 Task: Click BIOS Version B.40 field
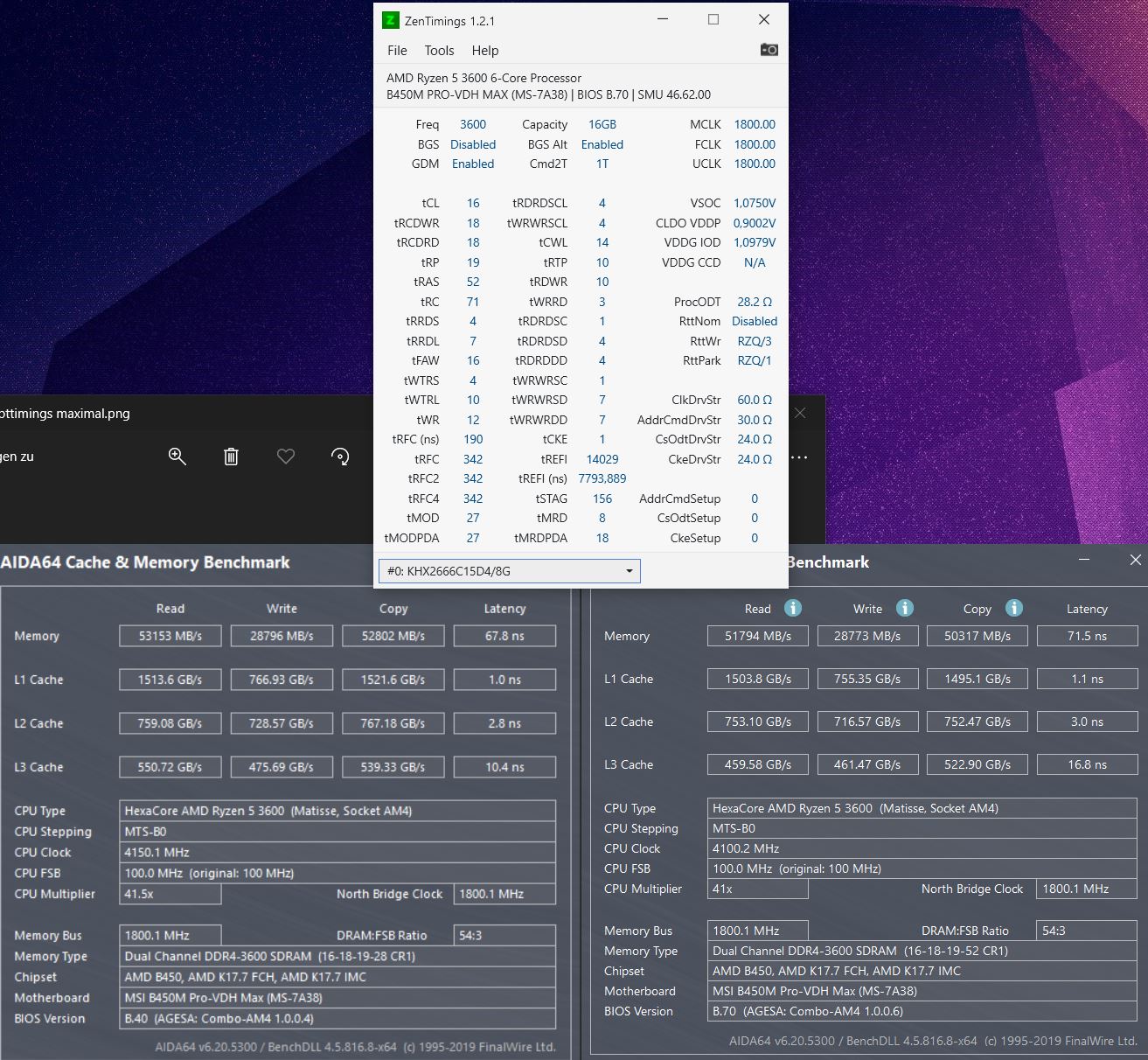click(337, 1018)
